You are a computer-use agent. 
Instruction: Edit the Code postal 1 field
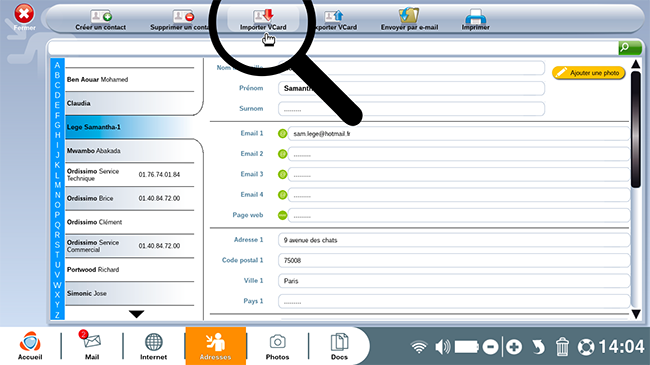click(x=454, y=260)
